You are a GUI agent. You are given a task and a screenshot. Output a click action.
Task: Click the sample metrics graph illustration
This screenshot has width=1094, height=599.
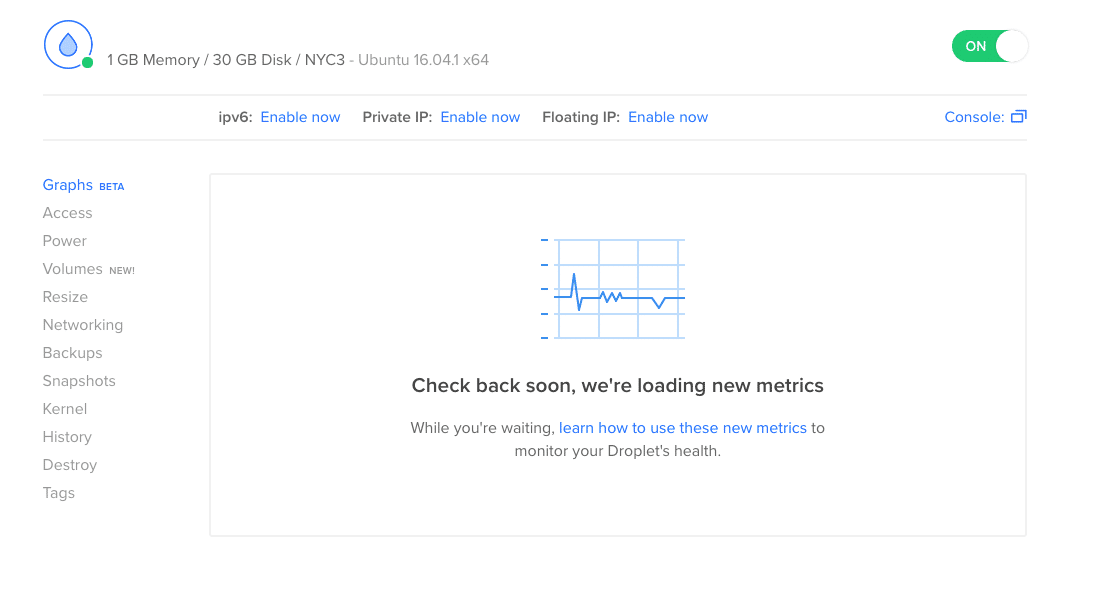click(614, 288)
